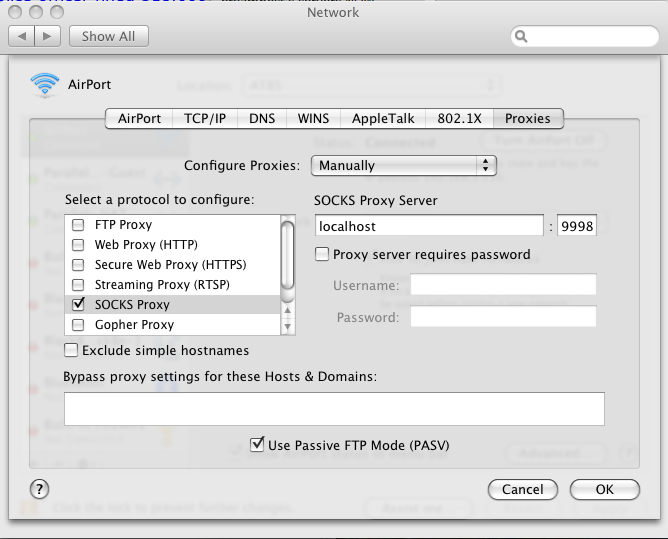Go back with the left arrow button
Viewport: 668px width, 539px height.
(22, 36)
